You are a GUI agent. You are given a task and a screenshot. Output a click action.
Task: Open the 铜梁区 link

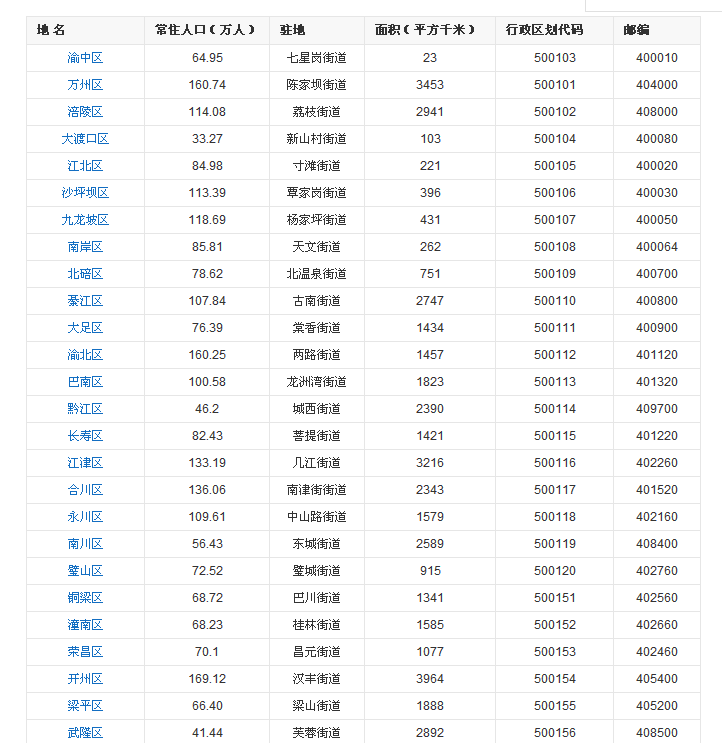[x=85, y=598]
